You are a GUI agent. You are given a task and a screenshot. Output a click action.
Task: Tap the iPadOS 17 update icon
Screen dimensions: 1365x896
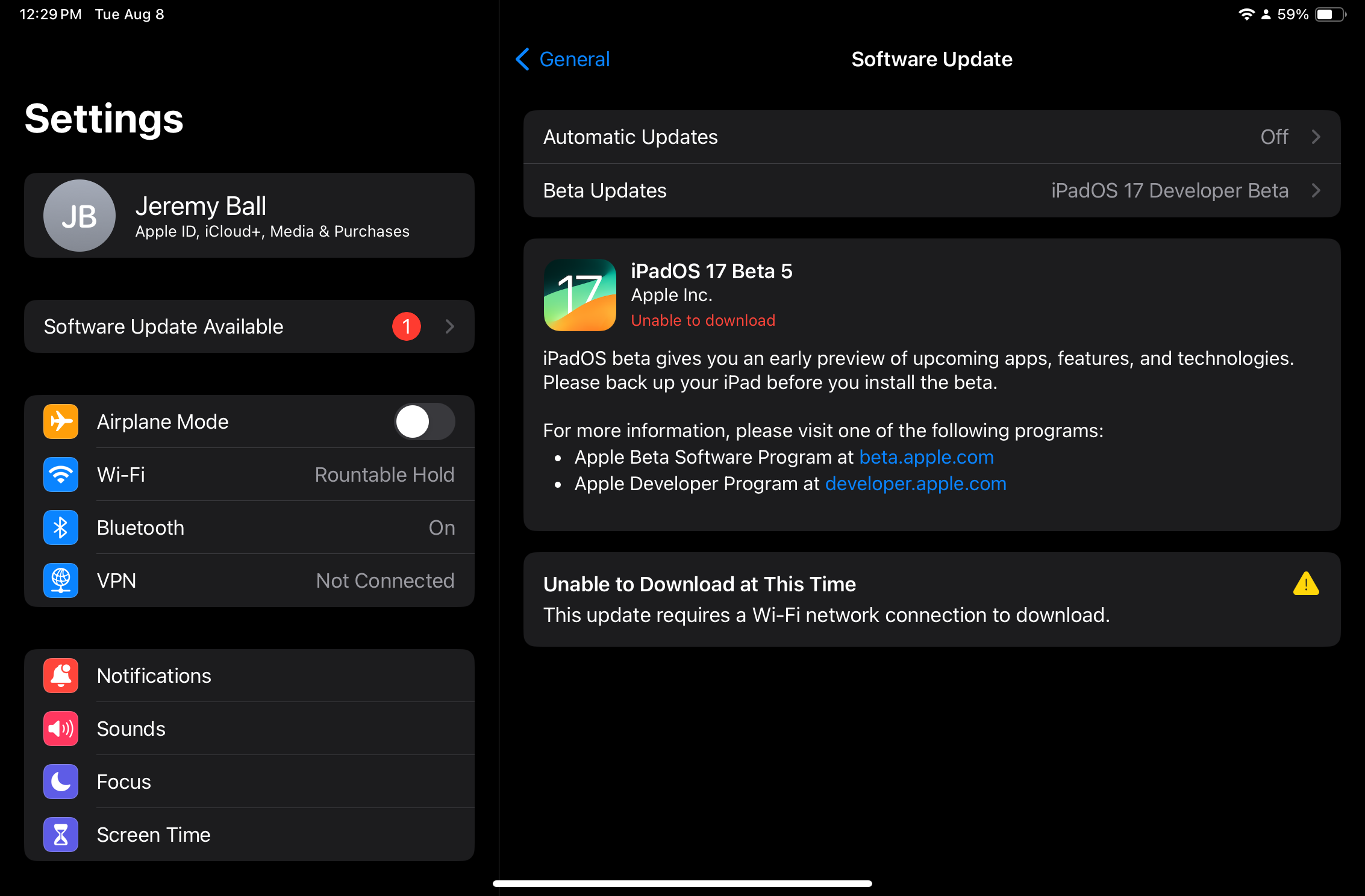pos(579,295)
